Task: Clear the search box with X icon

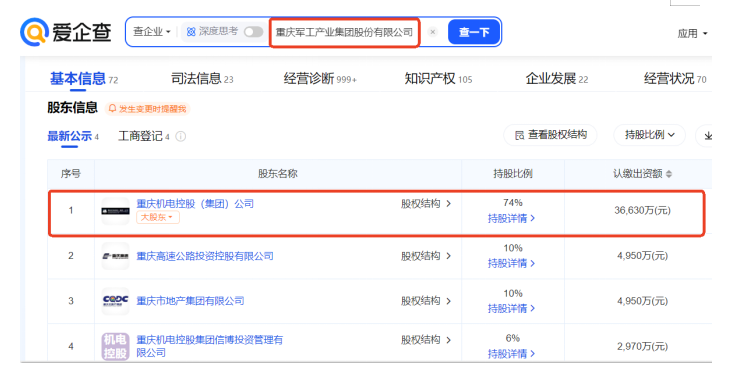Action: coord(433,32)
